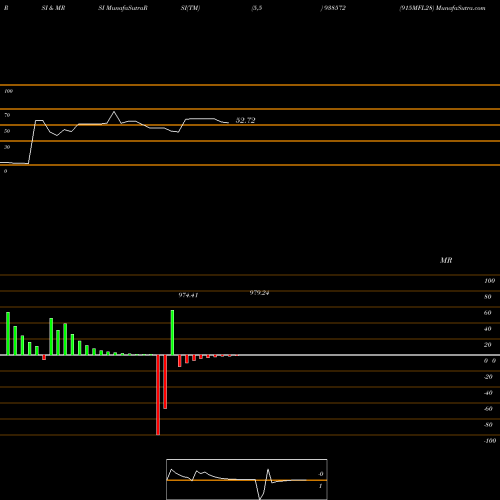This screenshot has height=500, width=500.
Task: Click the -100 label on MR axis
Action: tap(489, 441)
